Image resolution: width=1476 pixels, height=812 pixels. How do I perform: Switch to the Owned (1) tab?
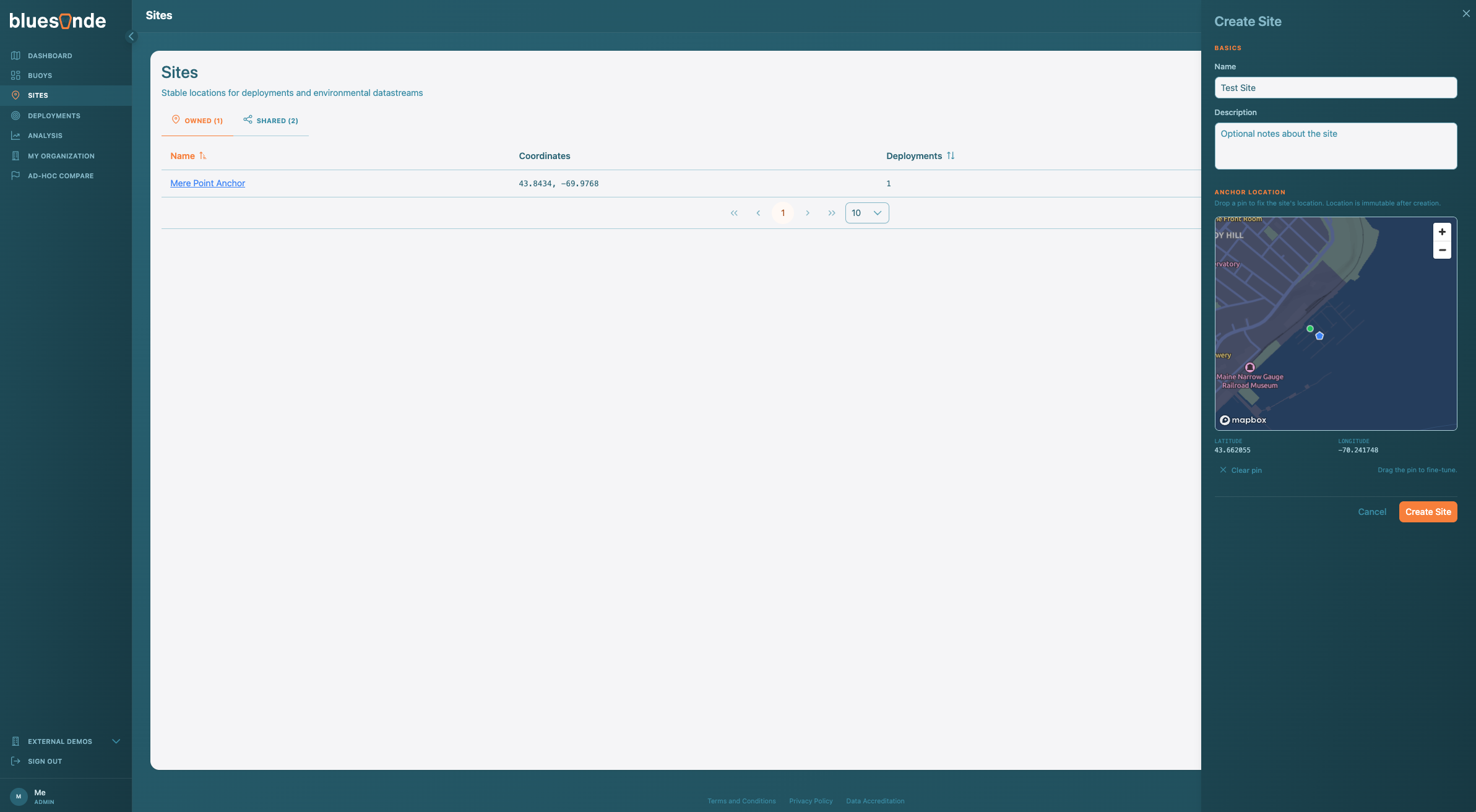(197, 121)
